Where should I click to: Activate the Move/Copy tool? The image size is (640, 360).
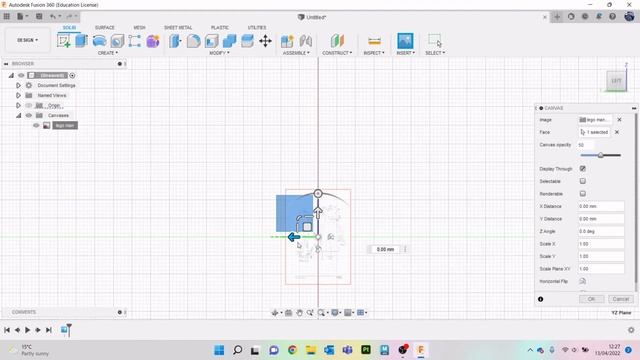265,41
